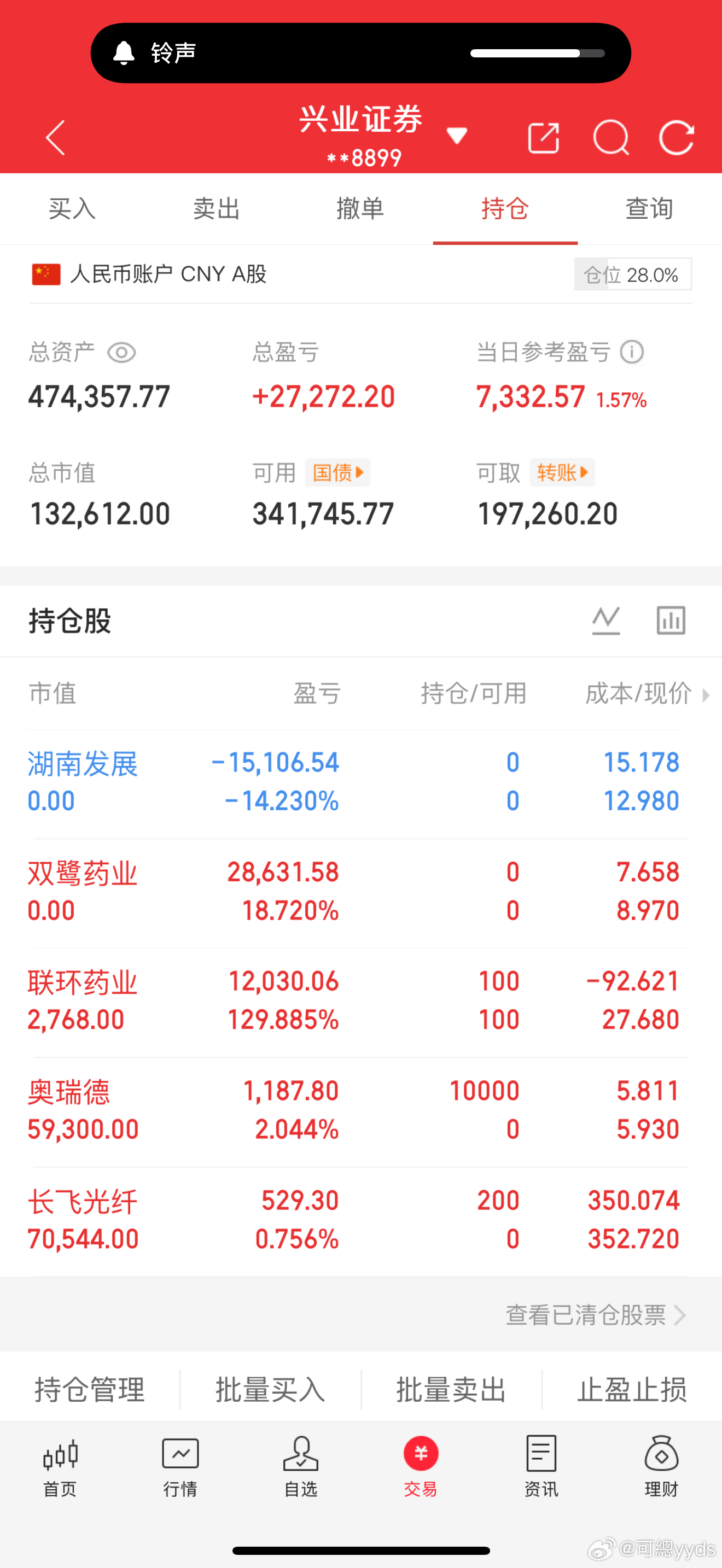Tap 人民币账户 CNY A股 label
The width and height of the screenshot is (722, 1568).
[168, 274]
